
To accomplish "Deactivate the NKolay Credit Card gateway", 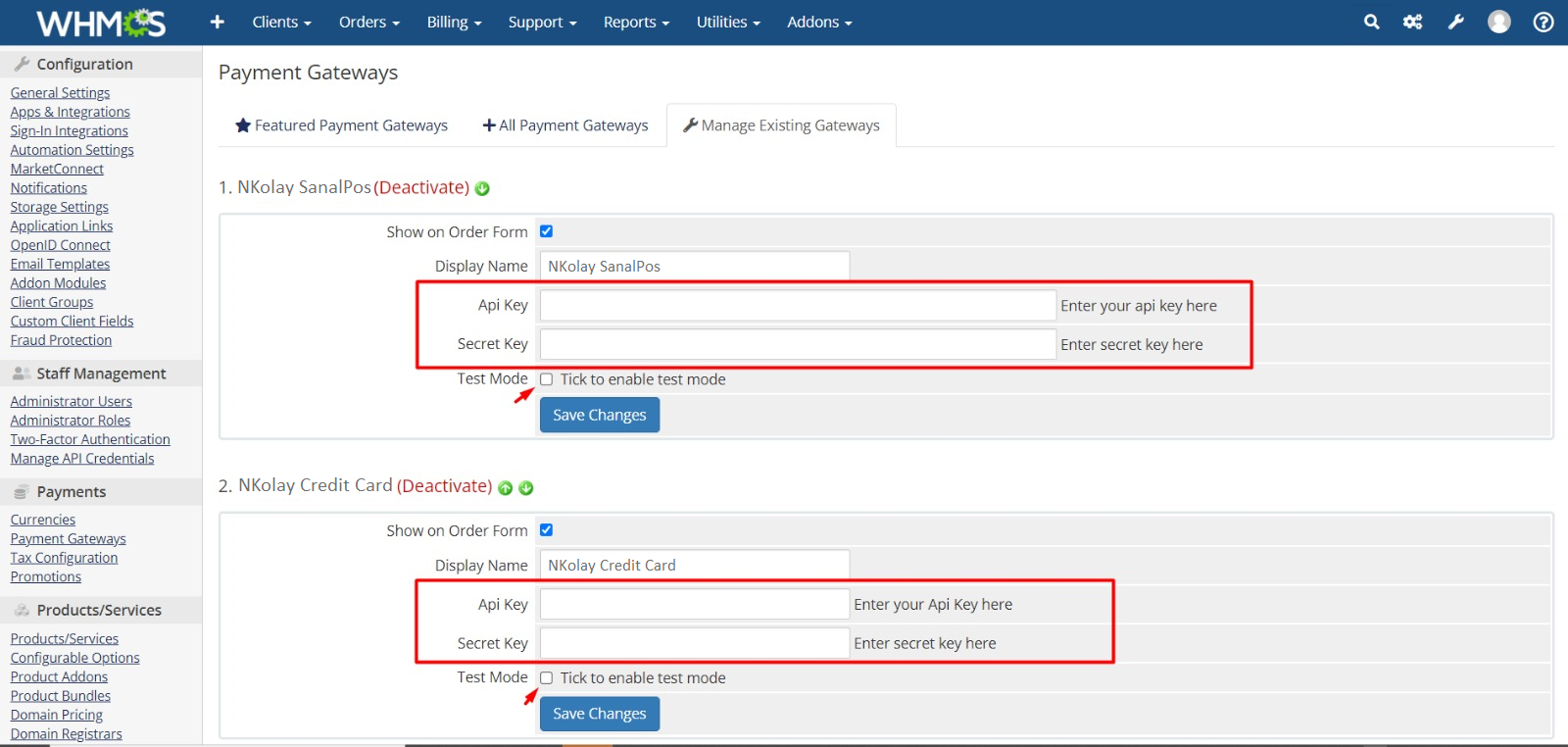I will [444, 486].
